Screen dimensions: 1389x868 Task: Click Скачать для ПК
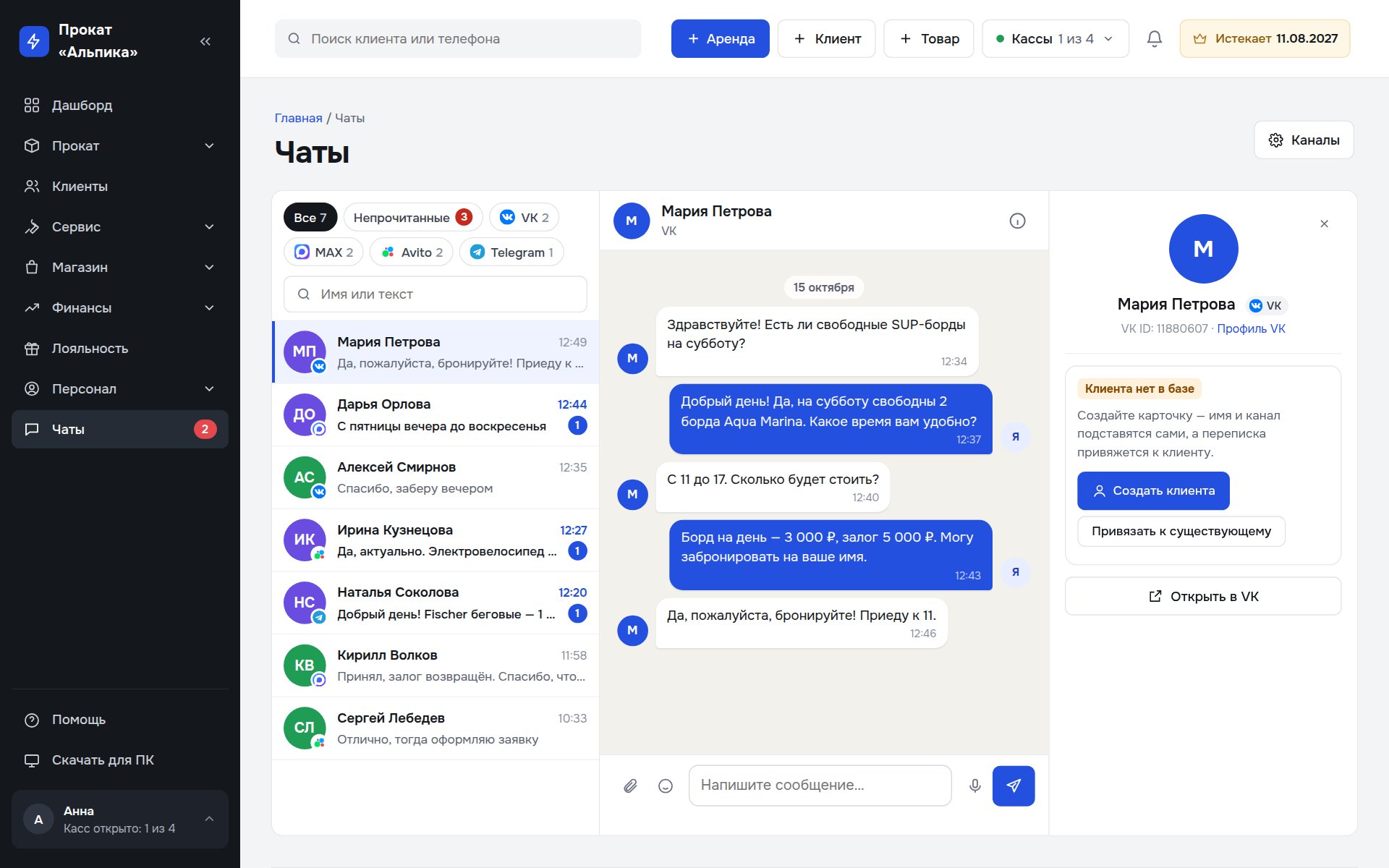pos(120,760)
